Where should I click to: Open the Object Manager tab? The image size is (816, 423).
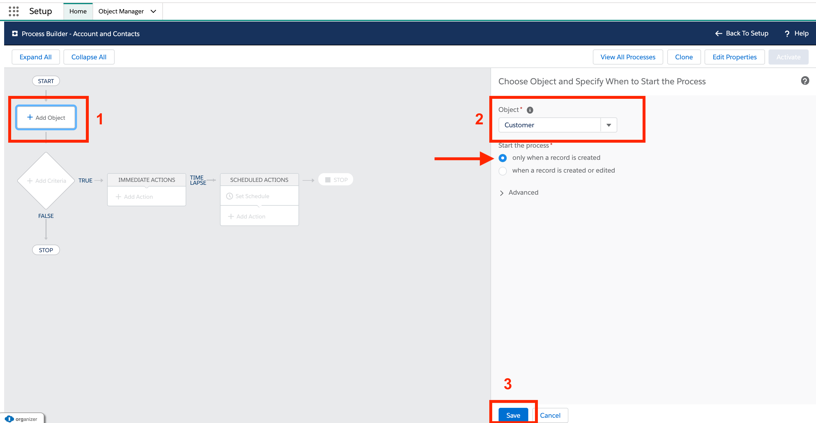pyautogui.click(x=121, y=12)
